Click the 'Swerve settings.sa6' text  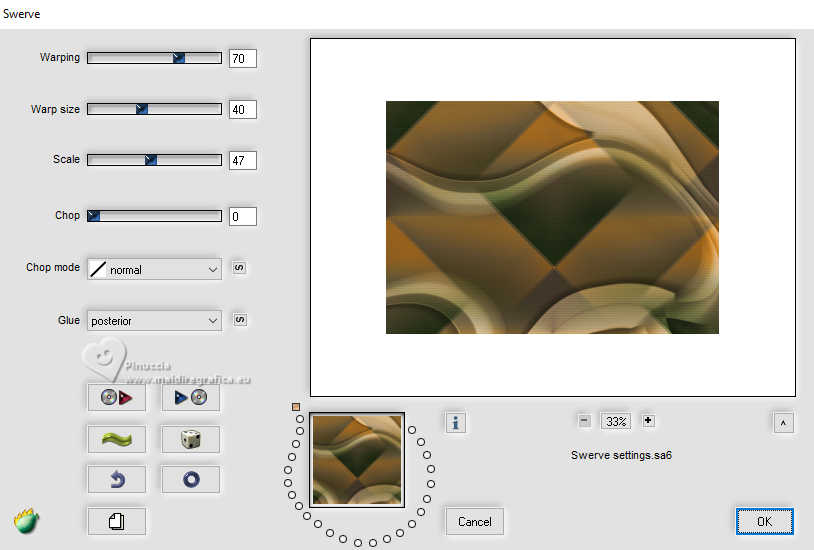621,455
